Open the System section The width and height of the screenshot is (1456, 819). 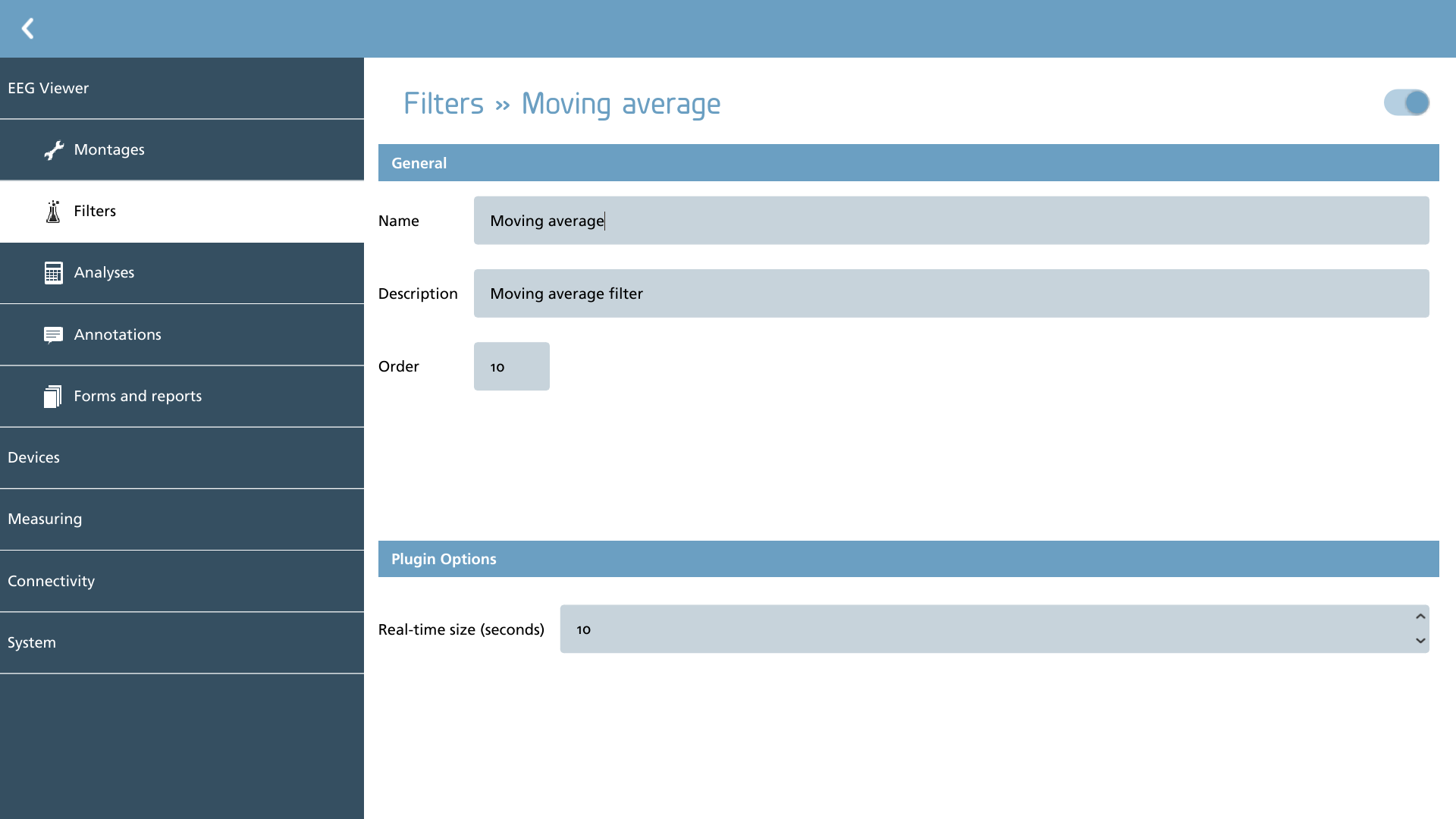182,643
